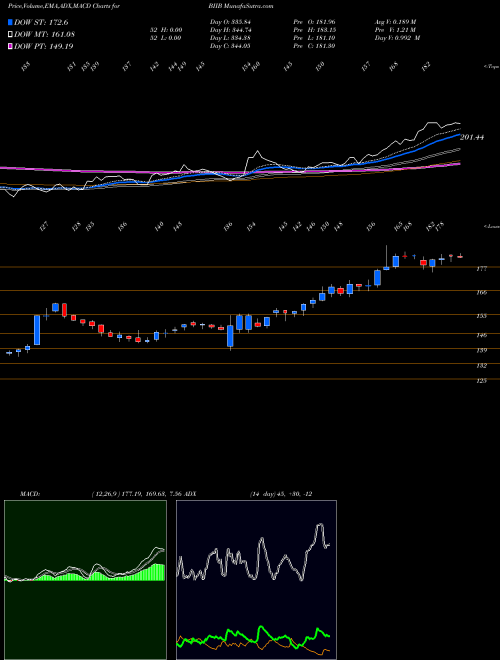The height and width of the screenshot is (660, 500).
Task: Click the 'Avg V:' average volume text
Action: click(x=396, y=22)
